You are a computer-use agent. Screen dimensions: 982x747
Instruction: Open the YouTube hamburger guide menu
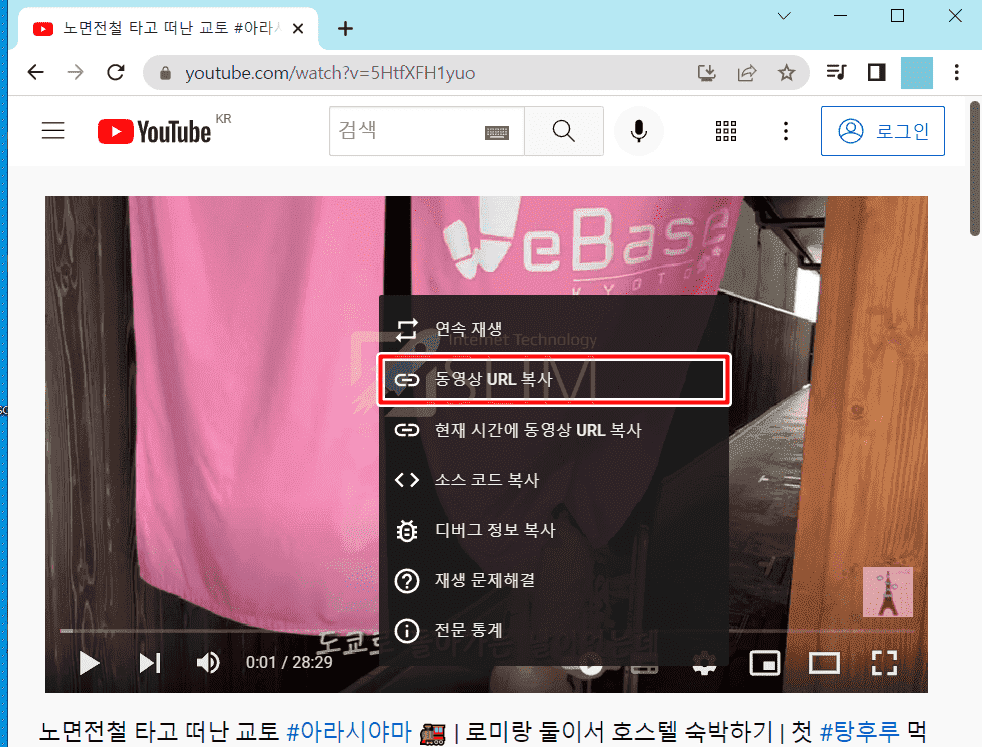point(53,130)
